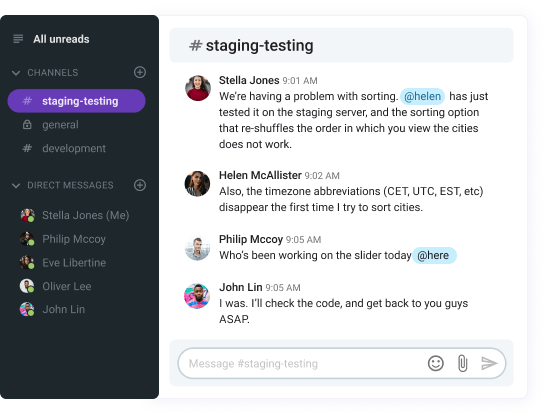Collapse the Direct Messages section chevron
This screenshot has width=546, height=417.
pyautogui.click(x=16, y=185)
